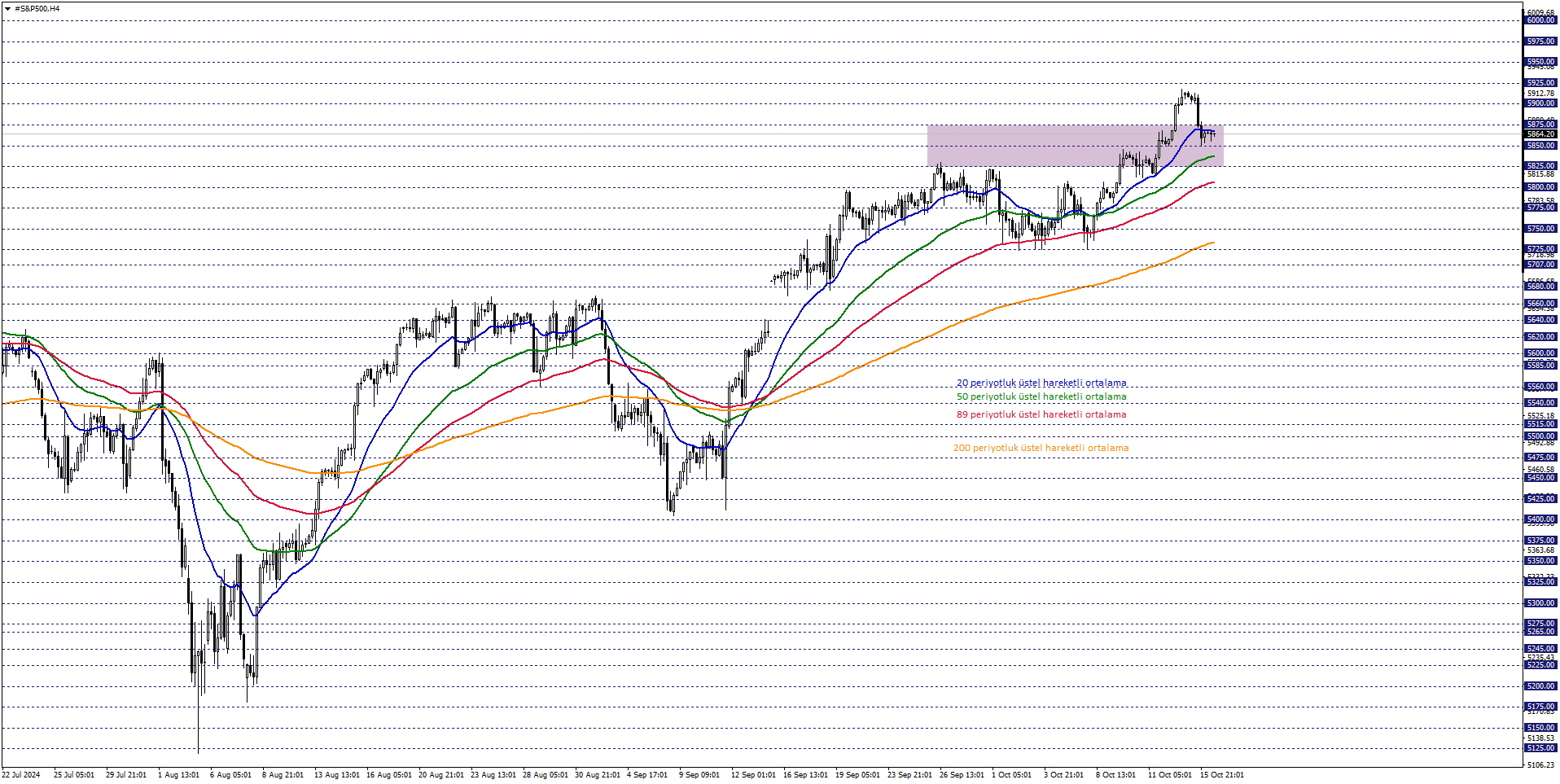Click the '30 Aug 21:01' time label
1560x784 pixels.
598,775
